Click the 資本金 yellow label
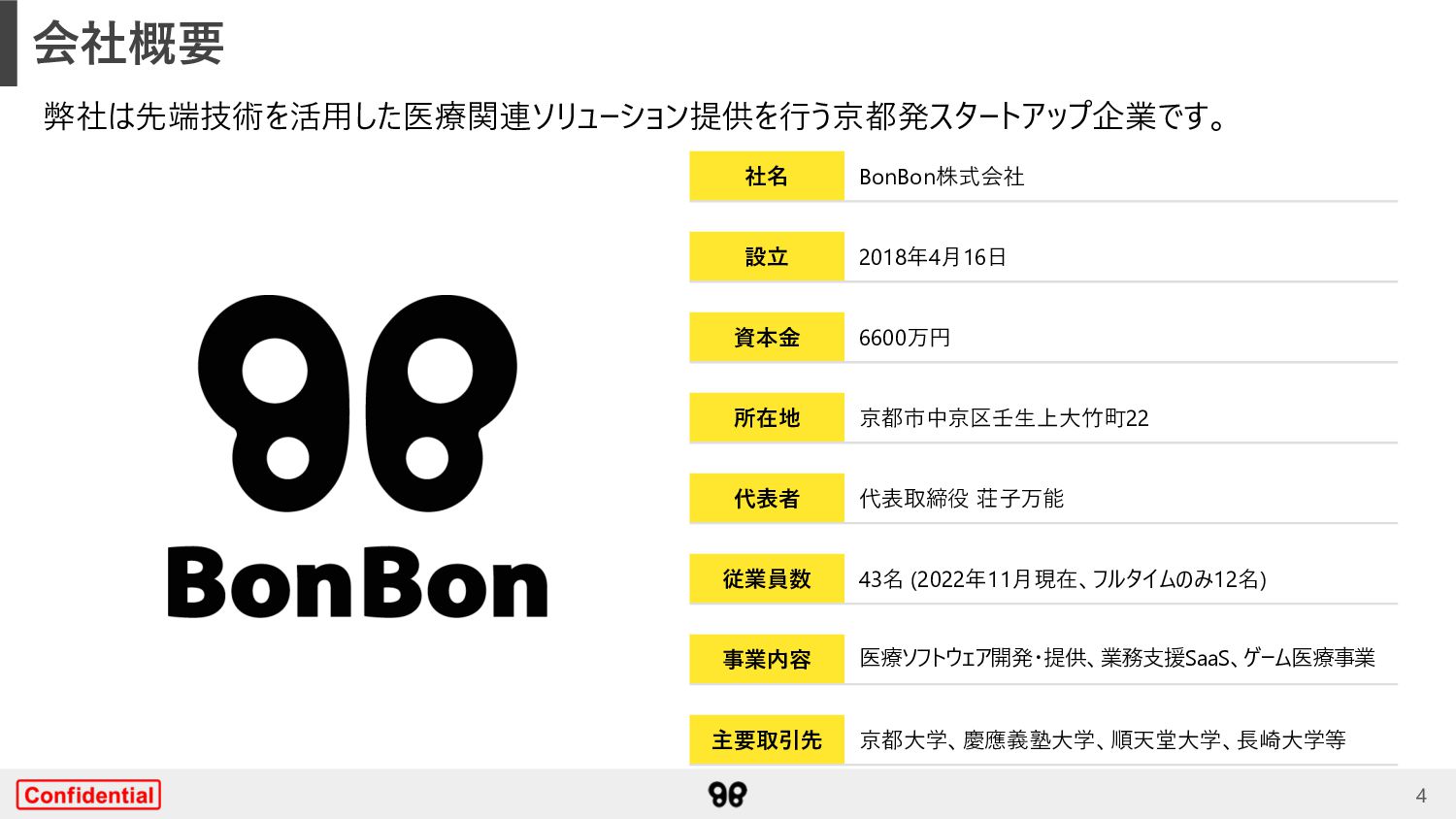The width and height of the screenshot is (1456, 819). (x=767, y=338)
